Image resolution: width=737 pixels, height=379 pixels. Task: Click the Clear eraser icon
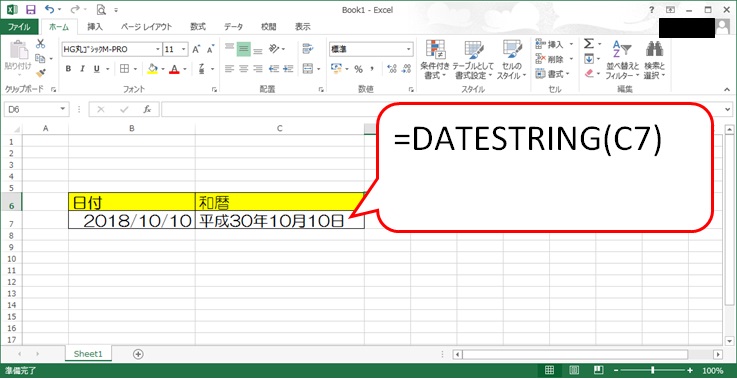(589, 73)
